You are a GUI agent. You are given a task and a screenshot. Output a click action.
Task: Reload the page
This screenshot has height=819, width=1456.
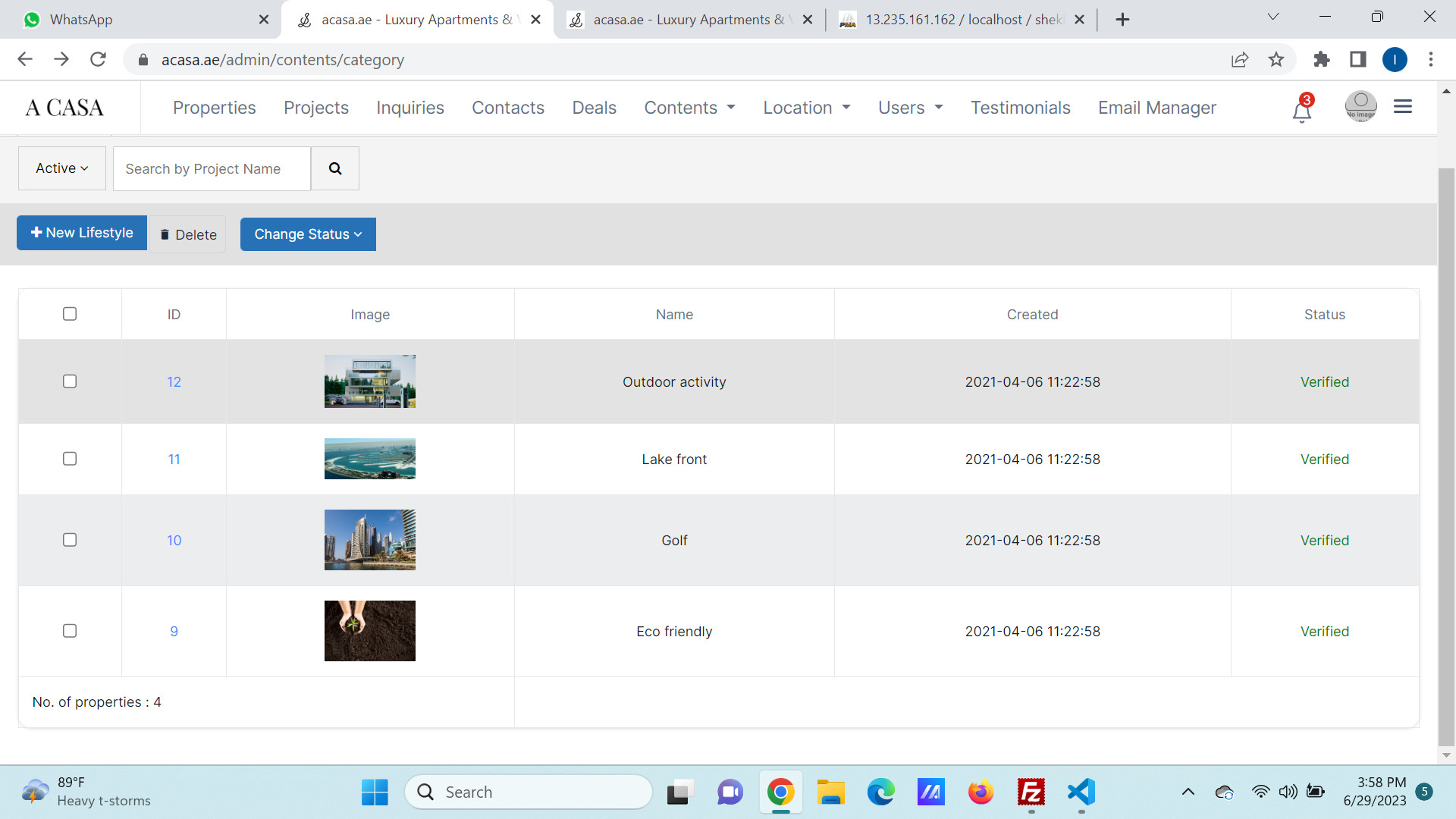(98, 59)
